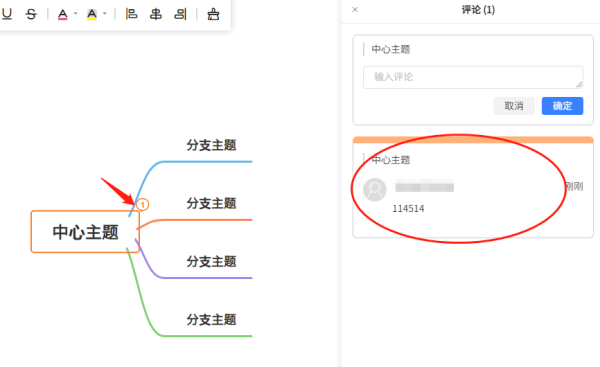
Task: Open the comment badge on 中心主题 node
Action: (x=143, y=205)
